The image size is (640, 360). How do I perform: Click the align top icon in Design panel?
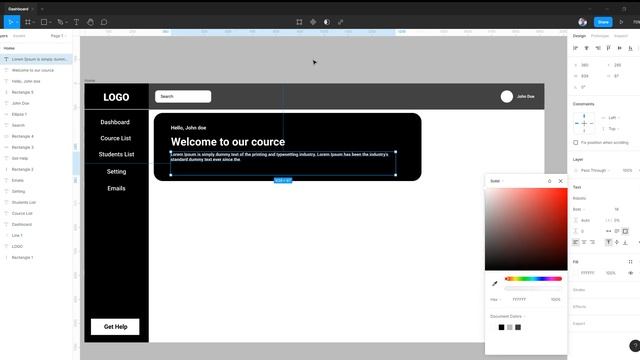tap(609, 48)
